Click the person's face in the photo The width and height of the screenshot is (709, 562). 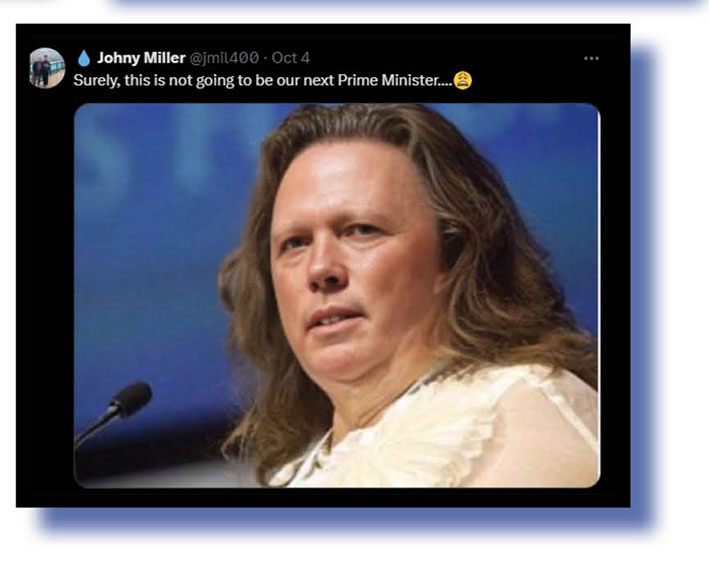(x=350, y=264)
